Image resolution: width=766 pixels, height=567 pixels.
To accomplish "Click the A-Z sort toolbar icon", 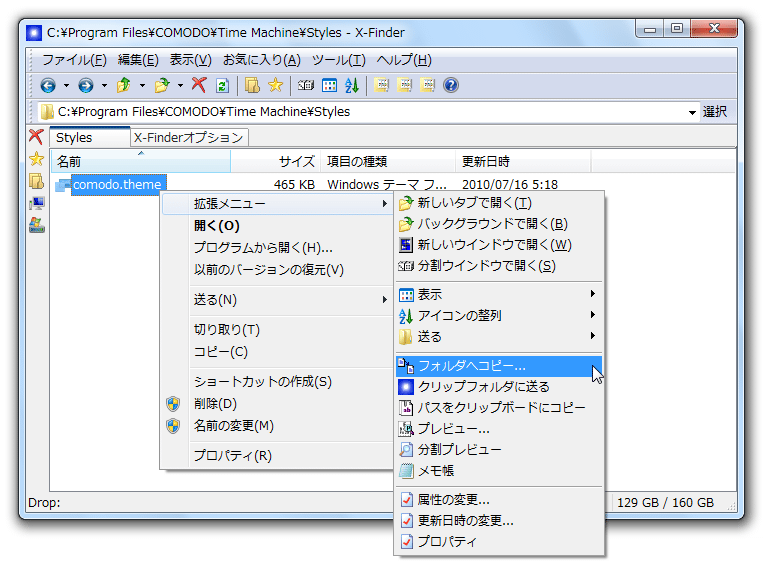I will click(352, 85).
